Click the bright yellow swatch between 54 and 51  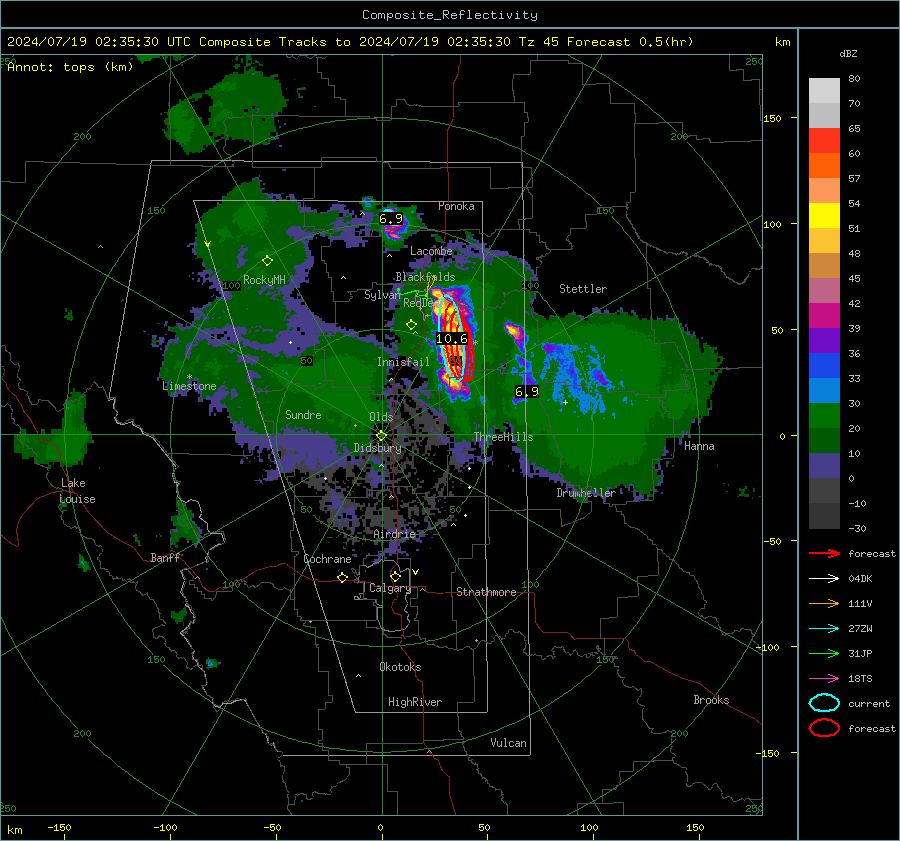point(824,216)
